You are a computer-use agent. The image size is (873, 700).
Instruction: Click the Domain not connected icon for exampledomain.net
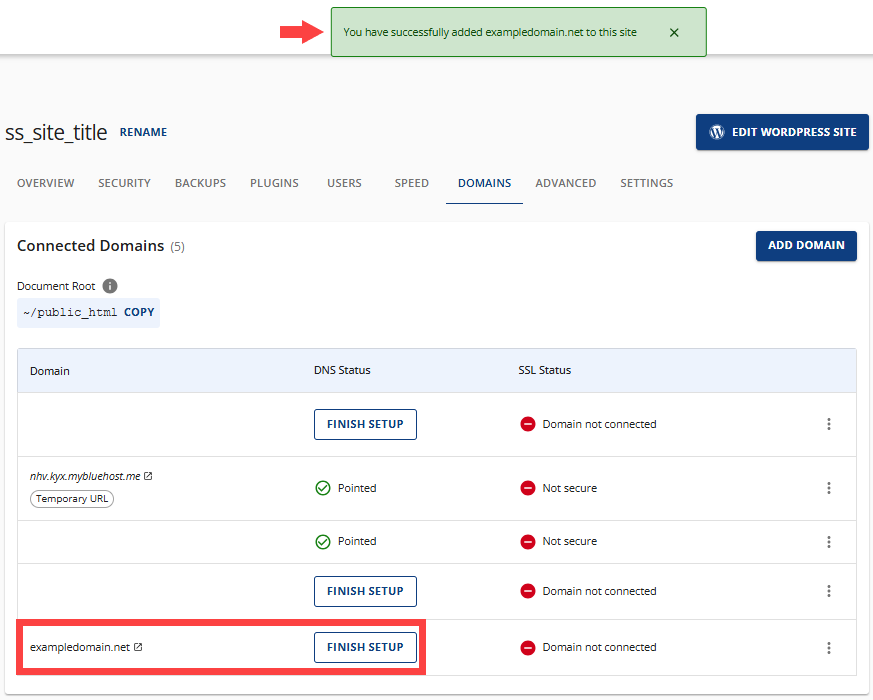[x=527, y=647]
